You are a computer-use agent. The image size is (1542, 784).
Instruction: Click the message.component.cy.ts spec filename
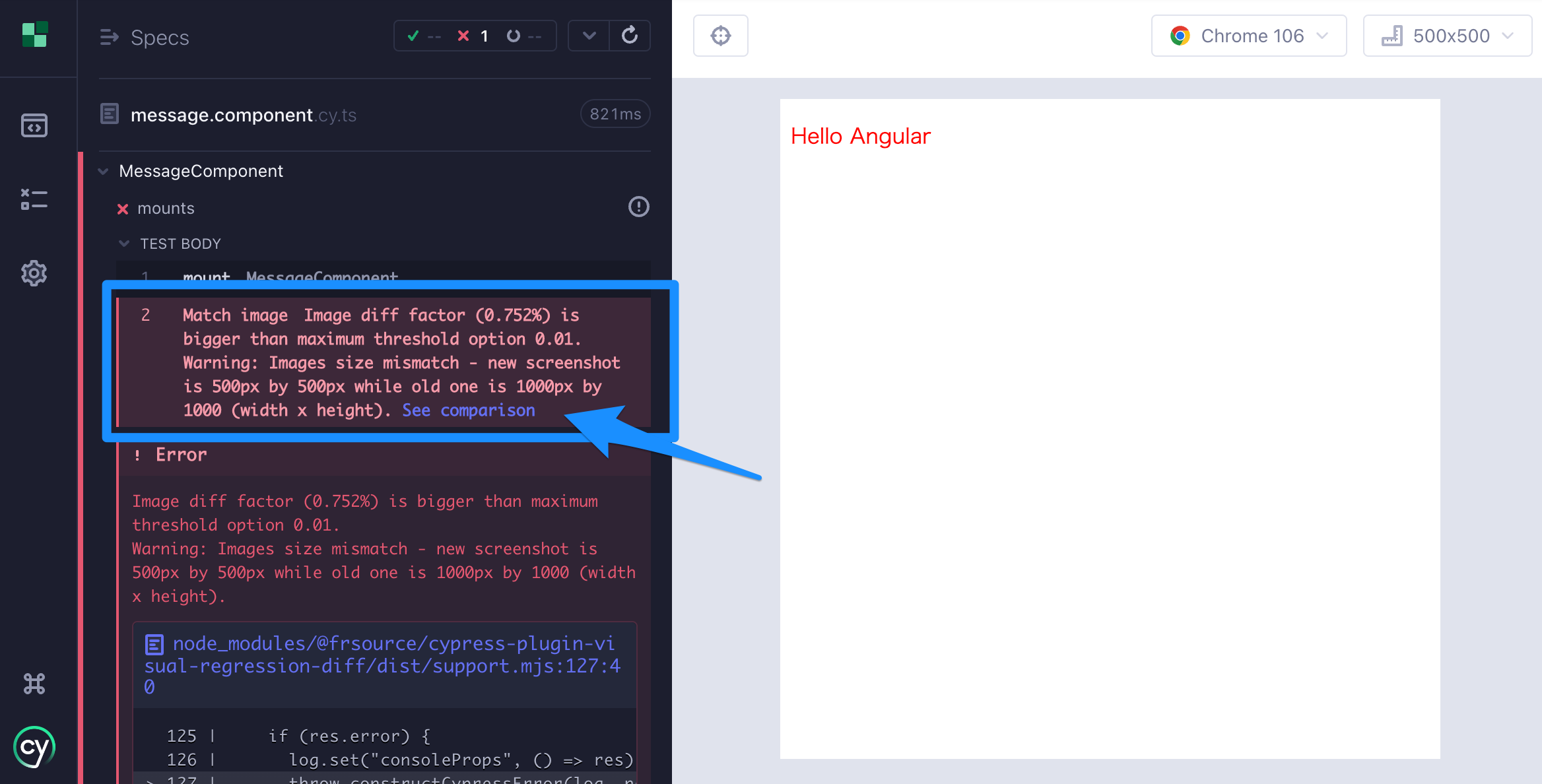coord(243,115)
